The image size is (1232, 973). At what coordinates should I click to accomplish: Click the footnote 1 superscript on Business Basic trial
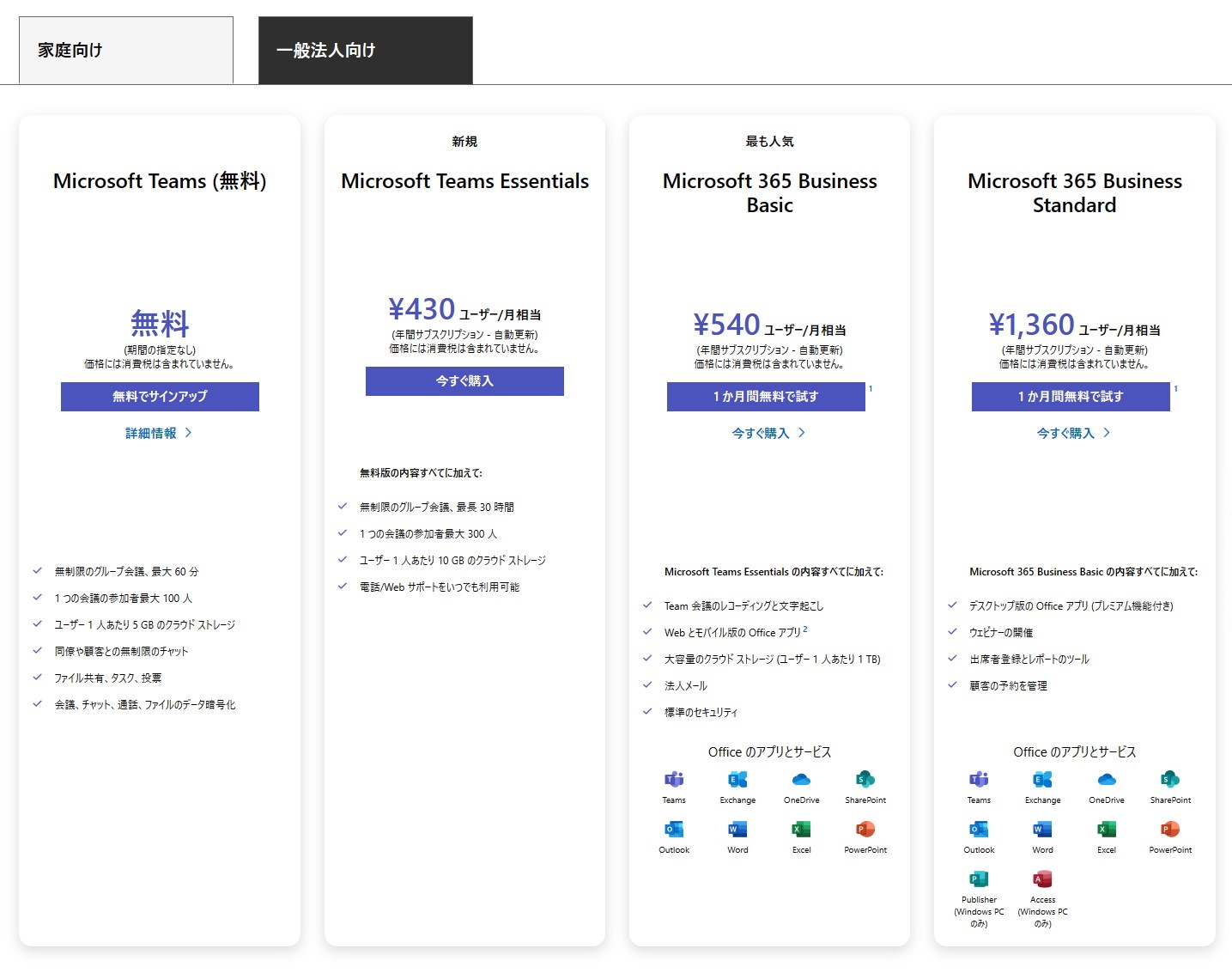tap(871, 389)
